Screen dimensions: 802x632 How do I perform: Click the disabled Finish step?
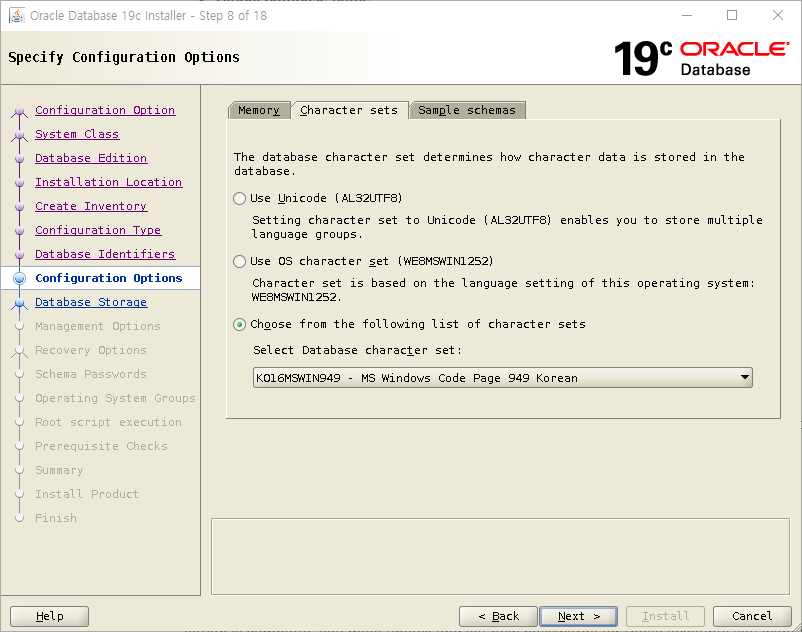tap(56, 518)
